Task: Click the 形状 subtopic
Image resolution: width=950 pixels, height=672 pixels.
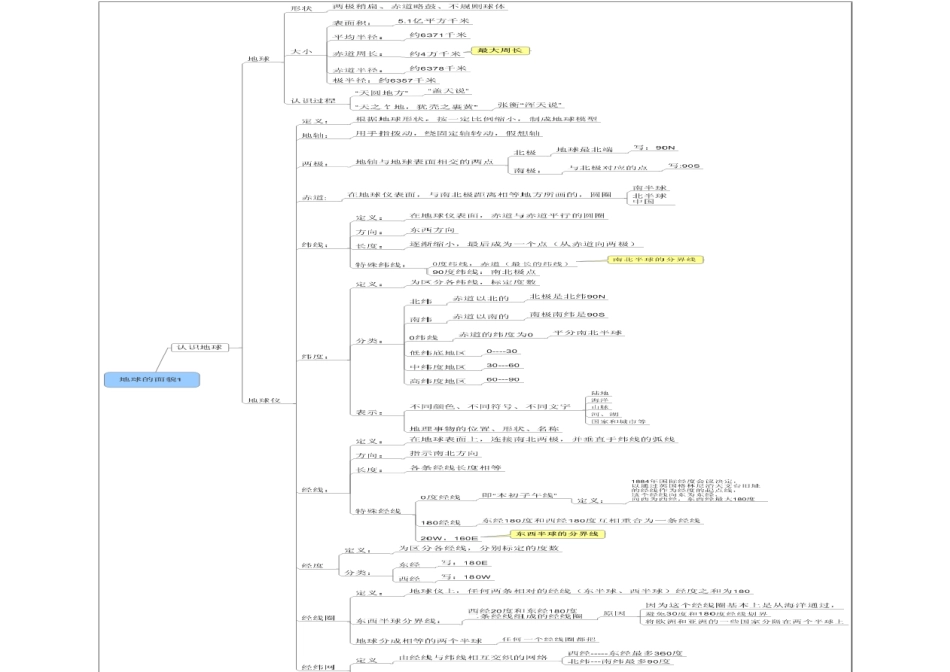Action: tap(302, 8)
